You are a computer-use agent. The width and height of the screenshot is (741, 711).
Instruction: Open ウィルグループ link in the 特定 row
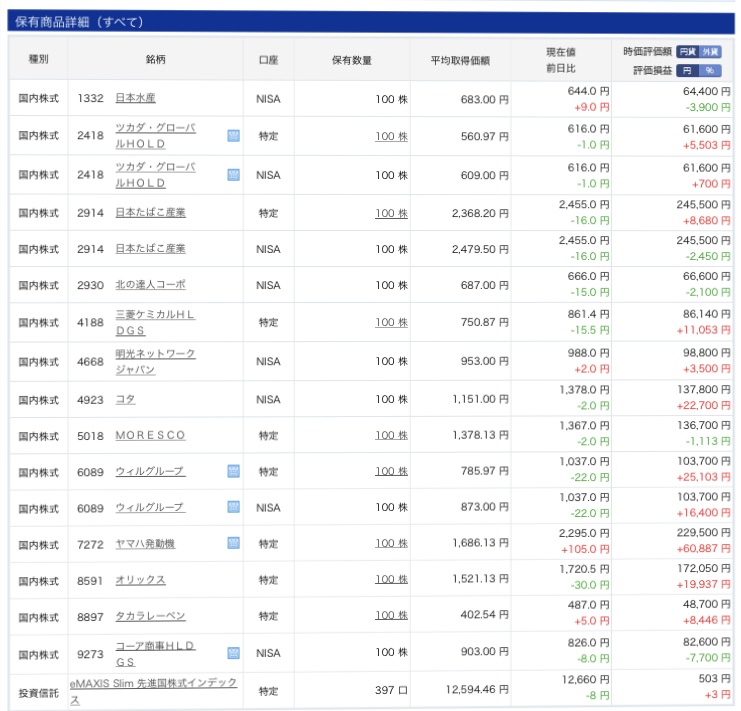(151, 471)
